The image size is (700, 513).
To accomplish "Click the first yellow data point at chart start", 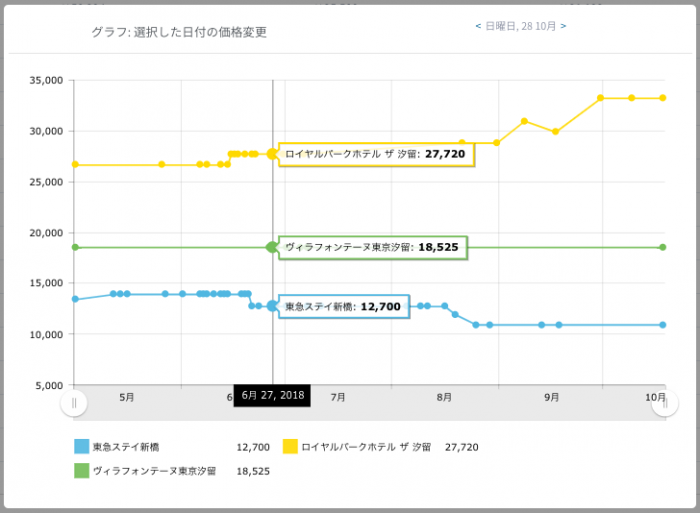I will point(75,165).
